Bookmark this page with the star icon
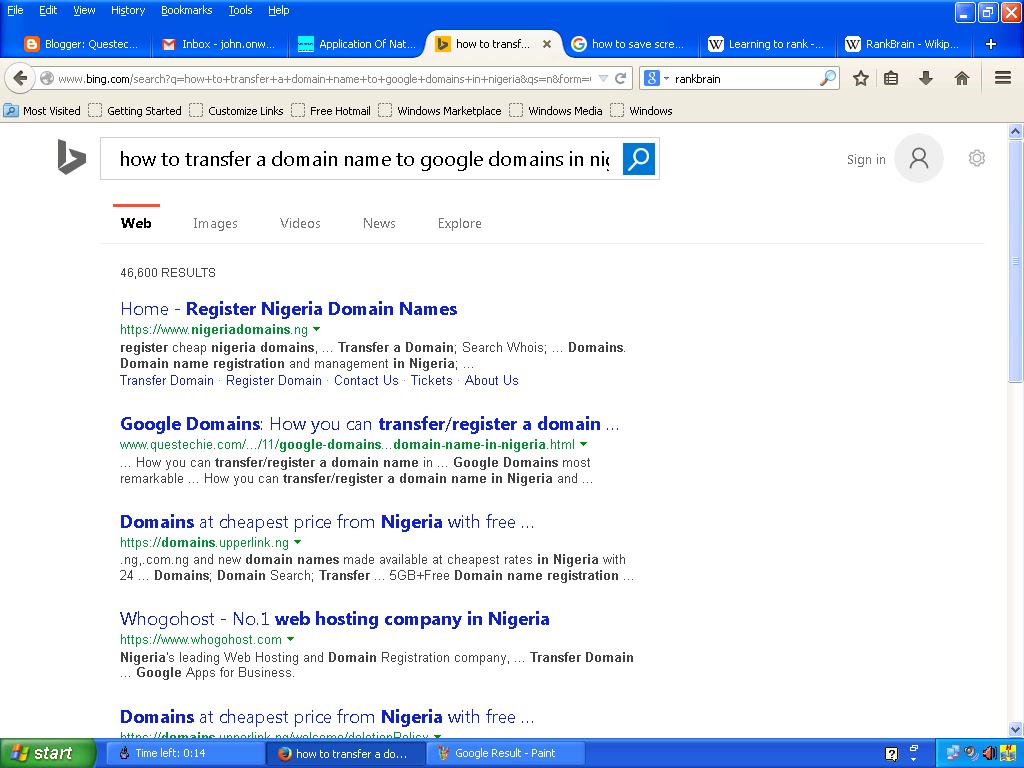The height and width of the screenshot is (768, 1024). click(861, 79)
